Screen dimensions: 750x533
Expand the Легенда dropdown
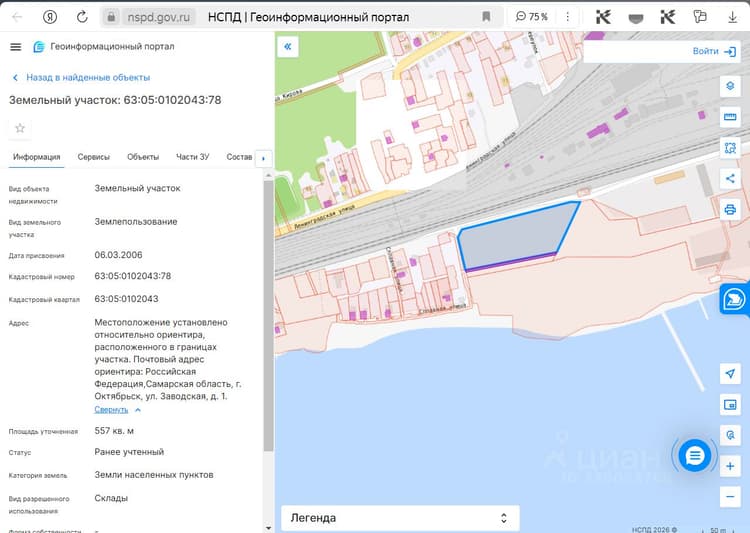coord(400,518)
